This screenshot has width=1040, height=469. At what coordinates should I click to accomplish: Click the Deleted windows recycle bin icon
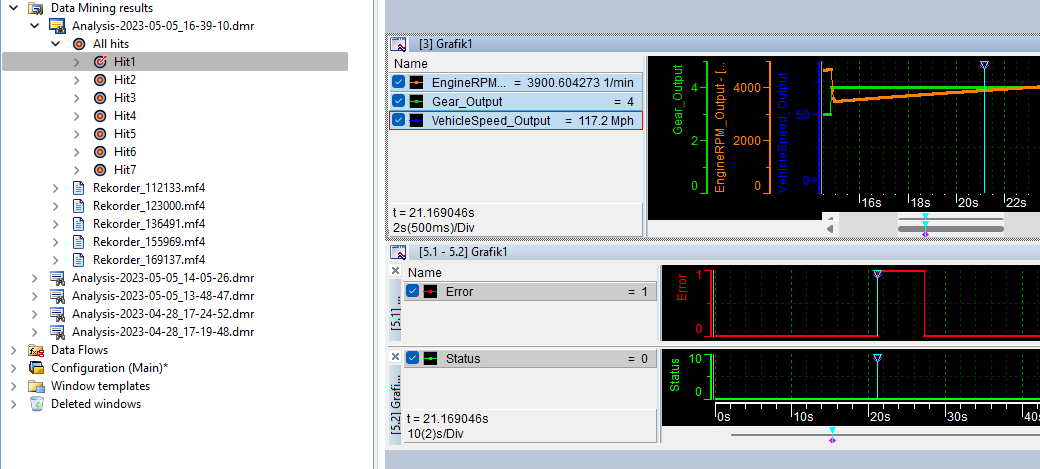point(36,403)
